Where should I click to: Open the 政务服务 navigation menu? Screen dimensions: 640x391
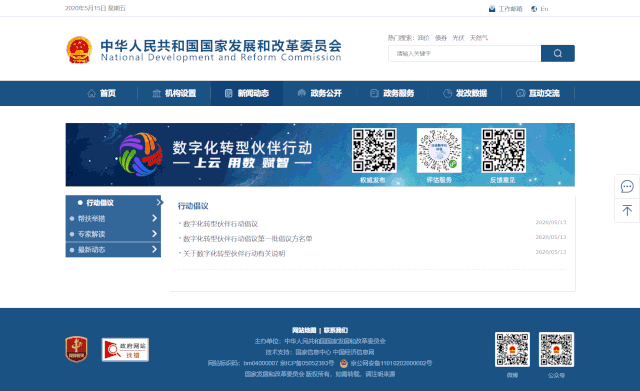[392, 93]
